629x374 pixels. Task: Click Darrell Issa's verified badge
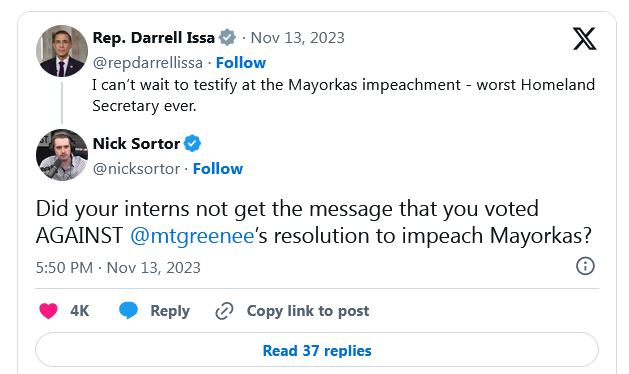[227, 38]
